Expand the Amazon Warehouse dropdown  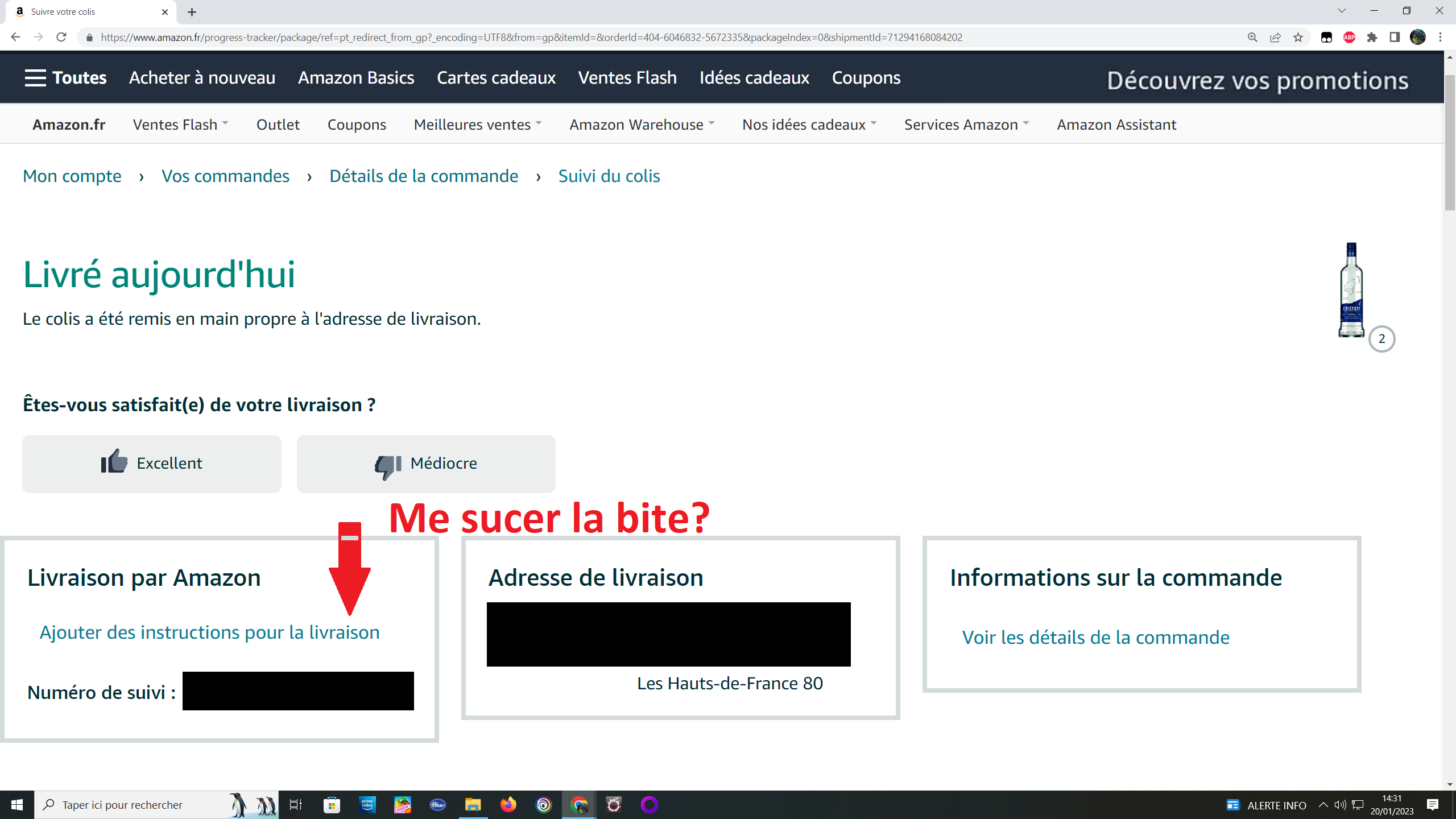tap(642, 125)
